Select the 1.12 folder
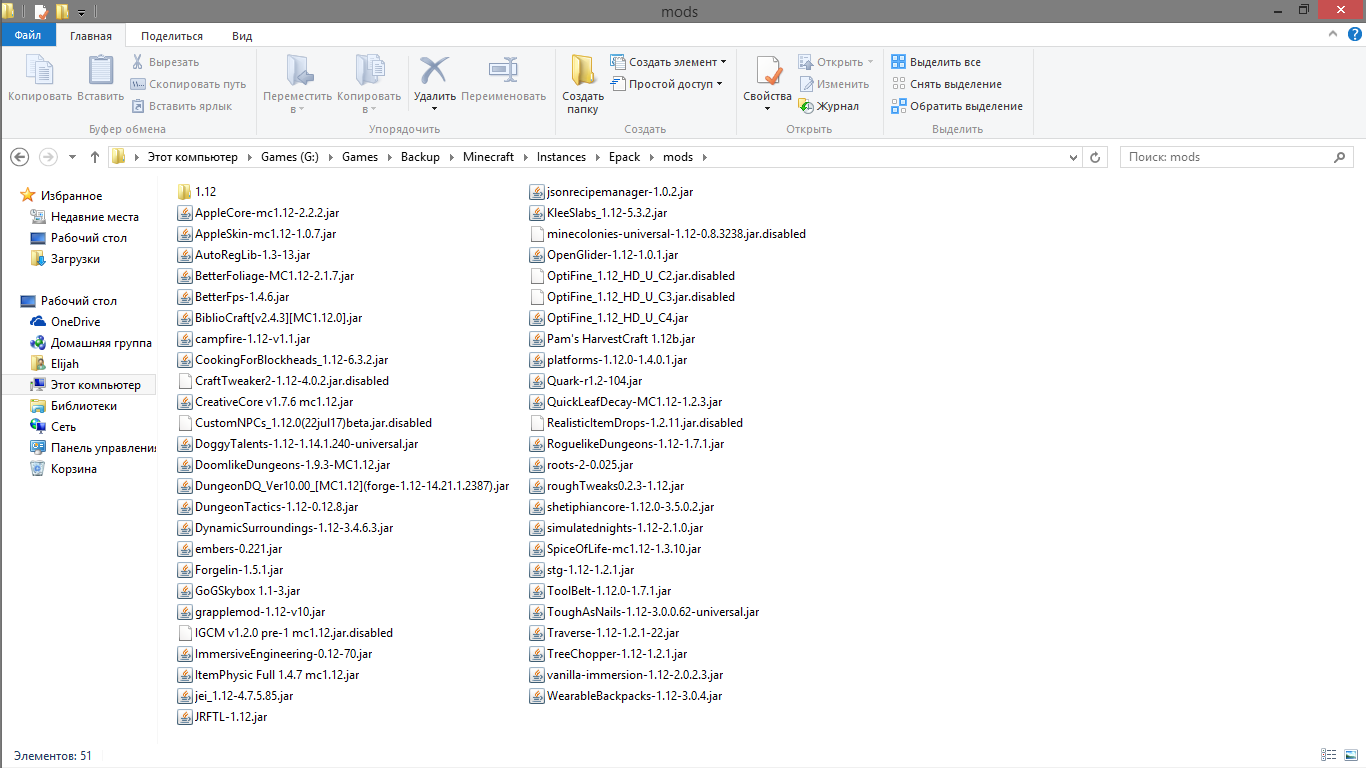Viewport: 1366px width, 768px height. click(x=197, y=191)
